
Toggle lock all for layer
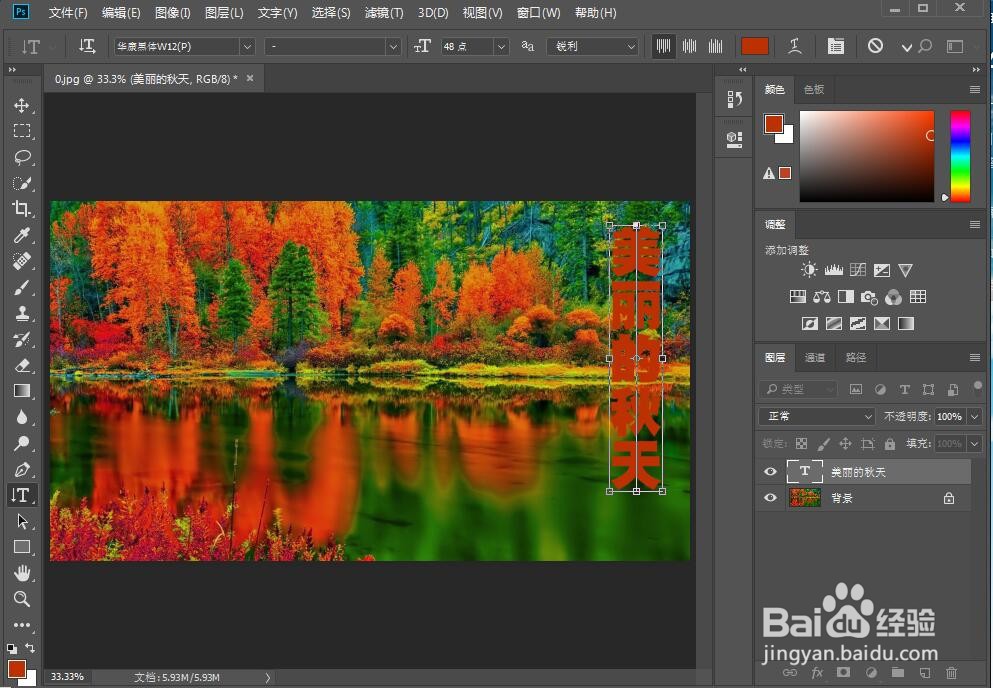890,443
